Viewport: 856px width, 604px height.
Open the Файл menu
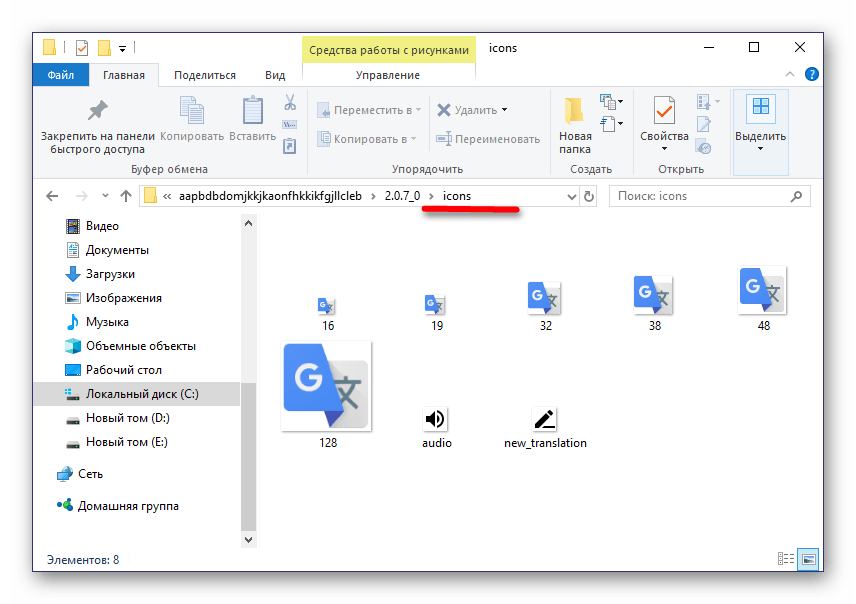(60, 73)
